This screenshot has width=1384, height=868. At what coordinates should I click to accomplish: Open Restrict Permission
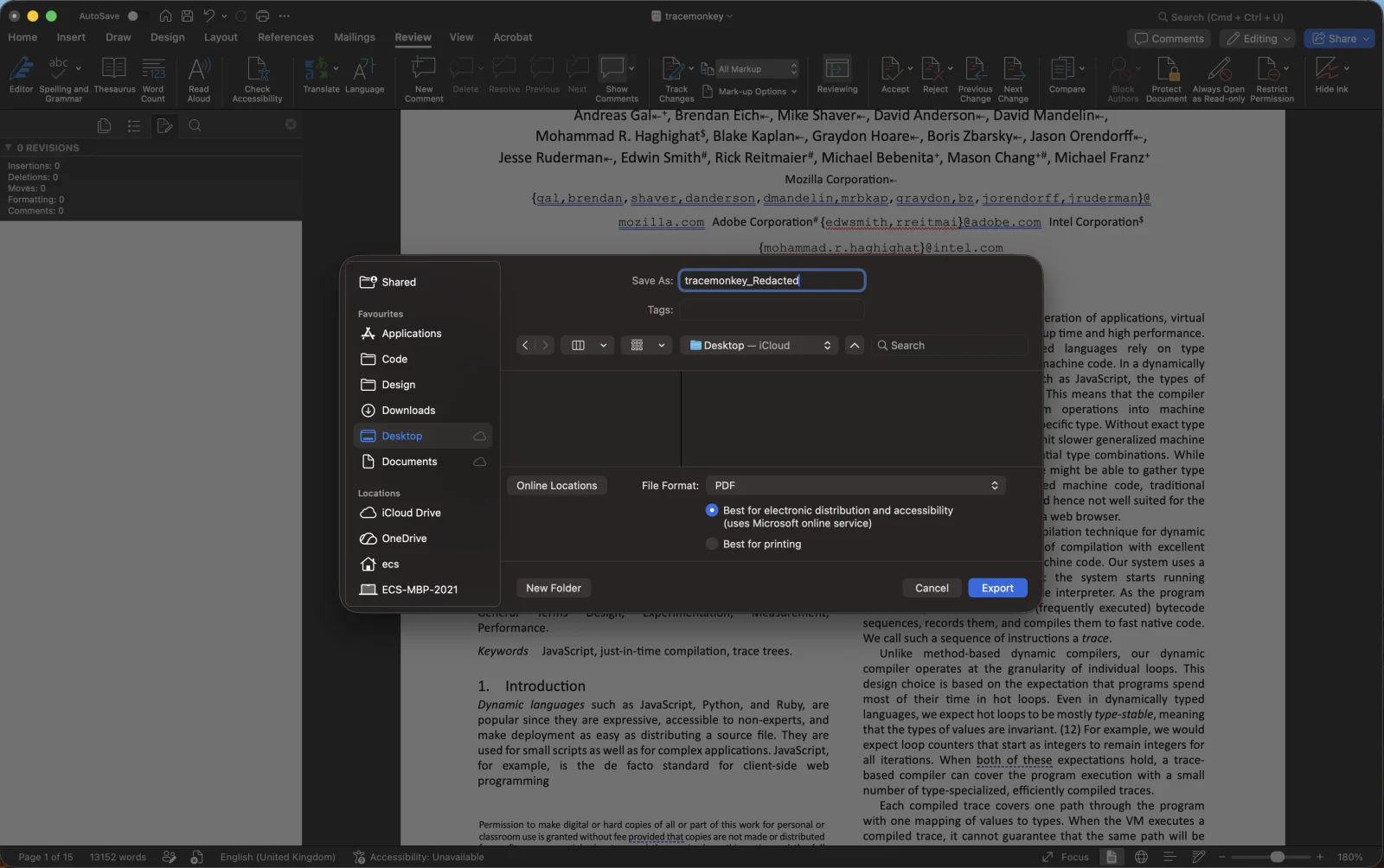pyautogui.click(x=1272, y=79)
